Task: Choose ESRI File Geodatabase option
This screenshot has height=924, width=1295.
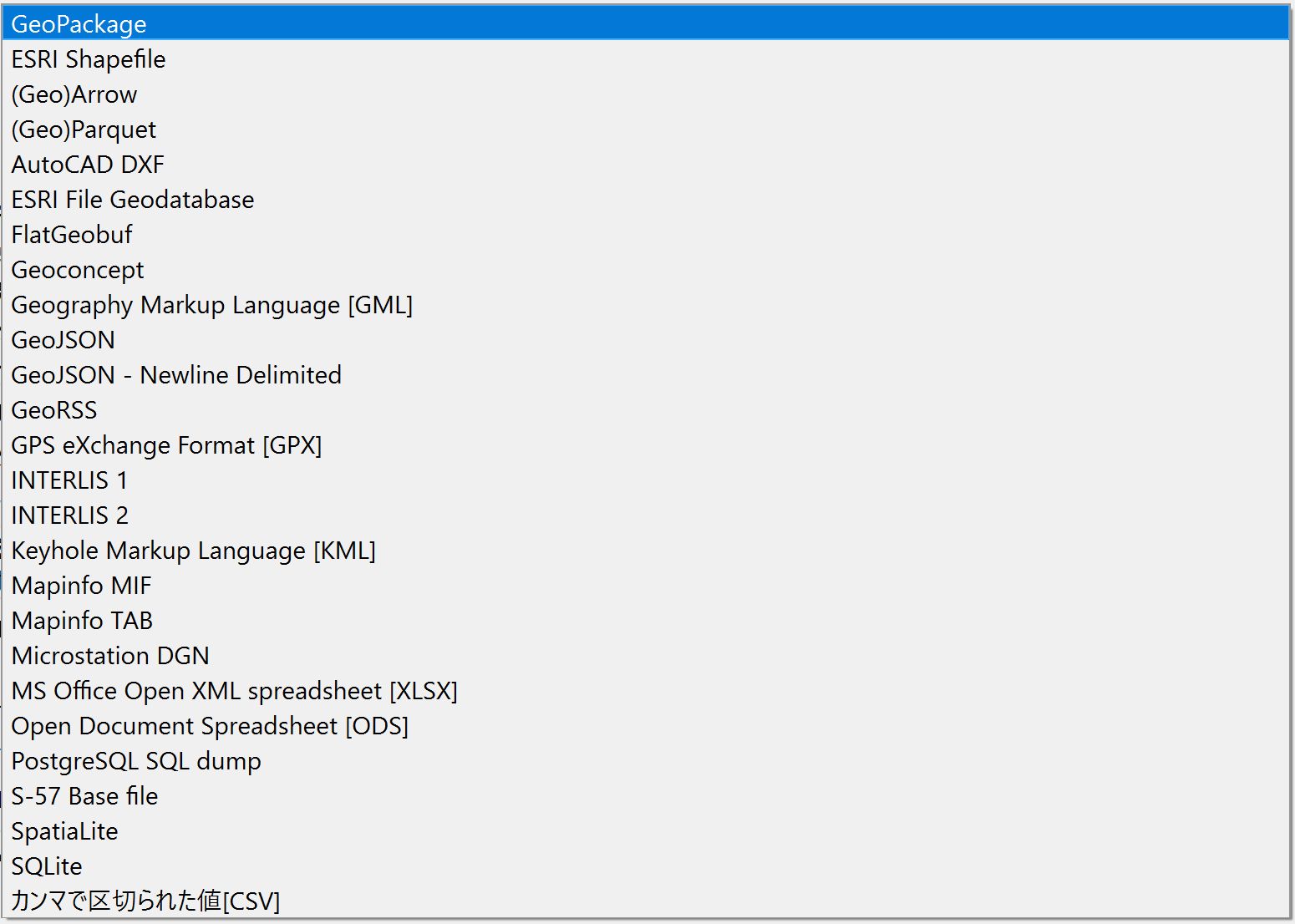Action: pos(646,199)
